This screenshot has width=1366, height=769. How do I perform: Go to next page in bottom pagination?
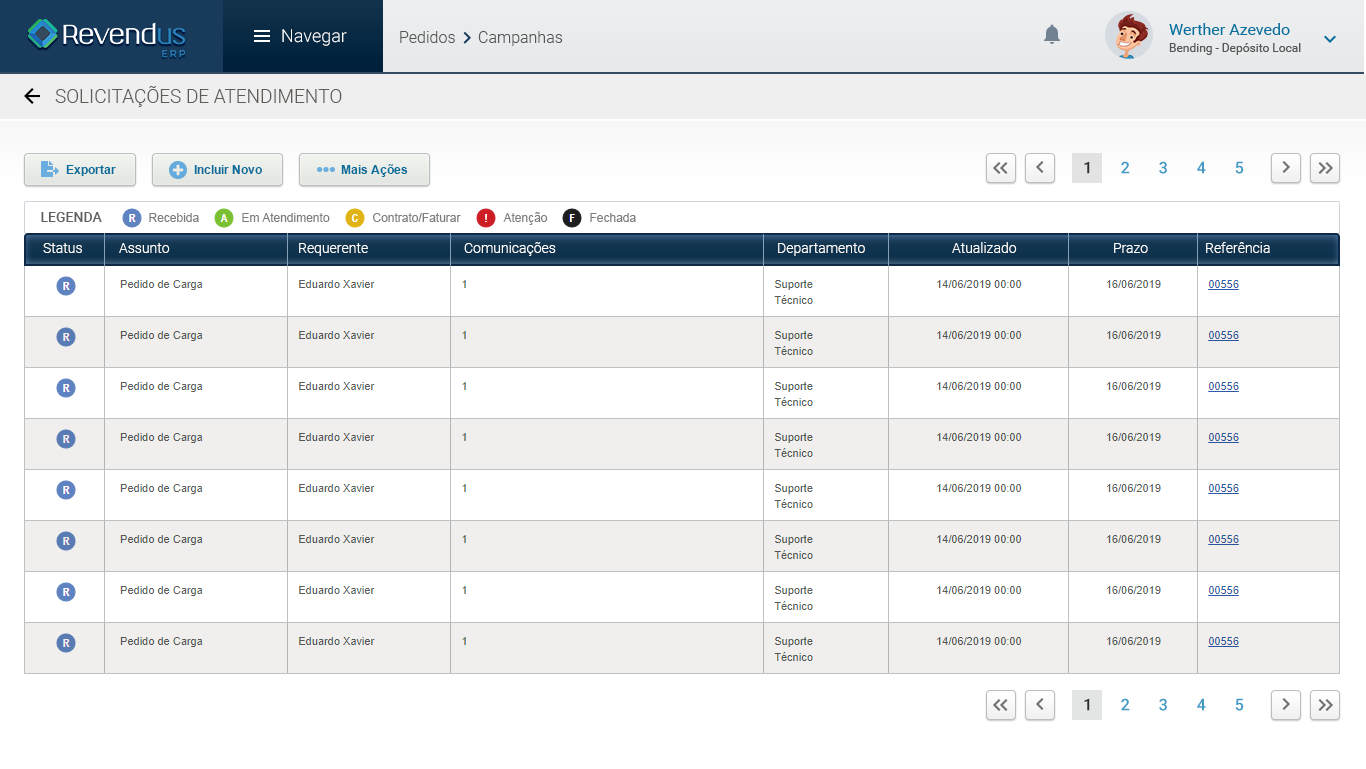1285,705
